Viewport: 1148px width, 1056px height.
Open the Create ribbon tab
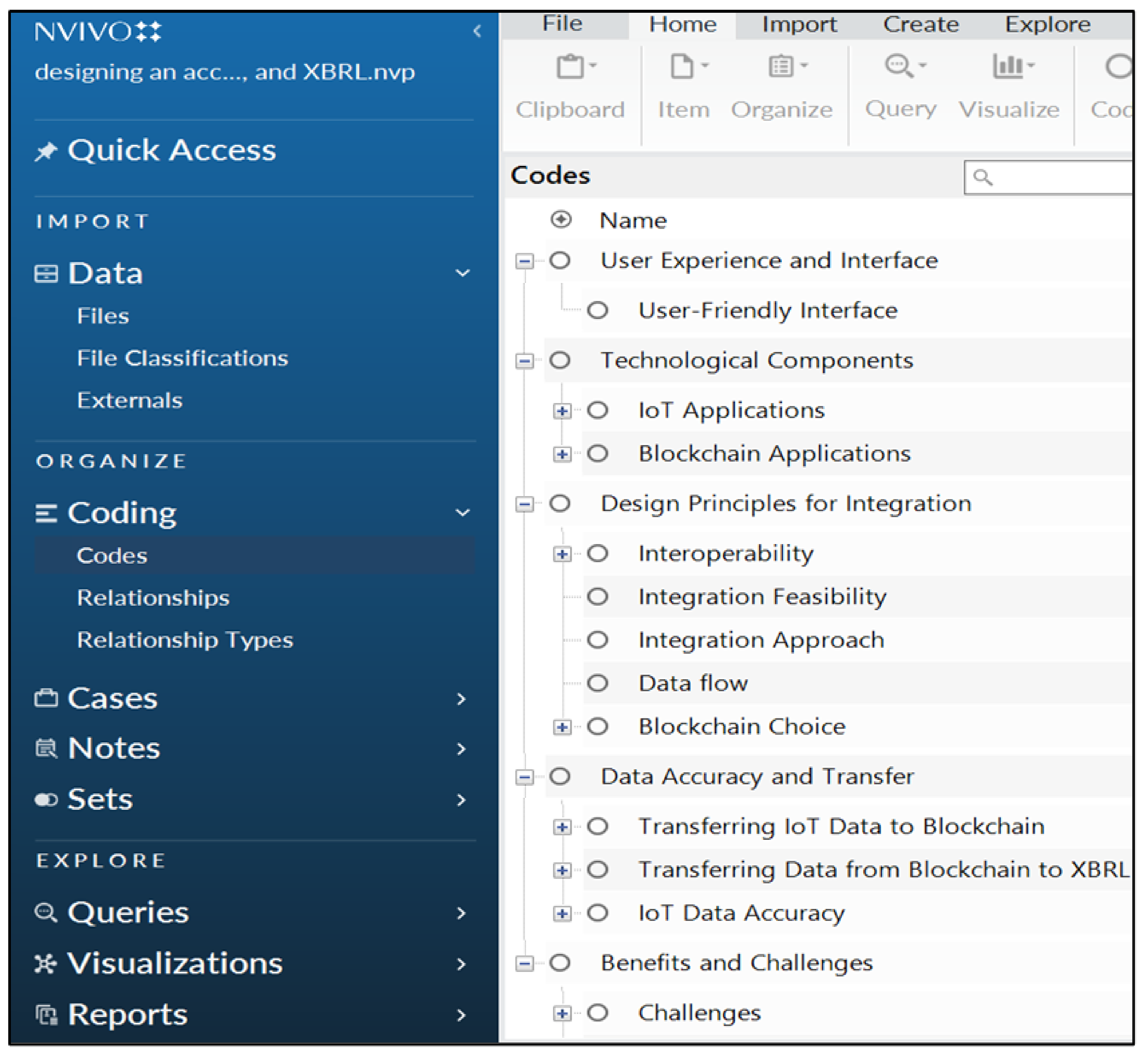click(x=921, y=24)
